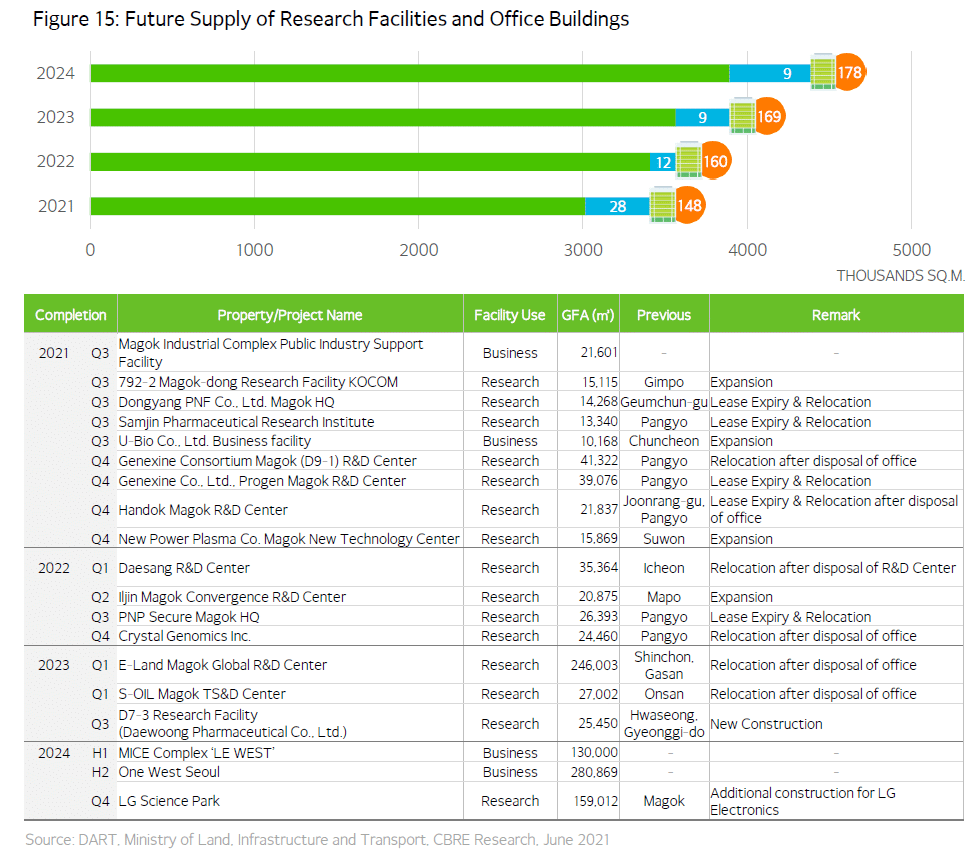Click the x-axis tick label 5000
This screenshot has height=855, width=968.
point(911,250)
